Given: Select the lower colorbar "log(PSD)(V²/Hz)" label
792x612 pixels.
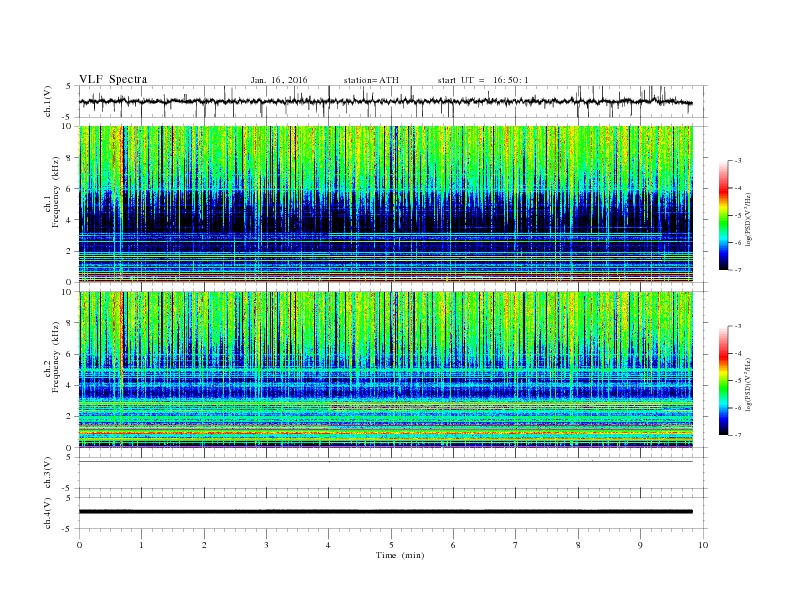Looking at the screenshot, I should [x=748, y=384].
